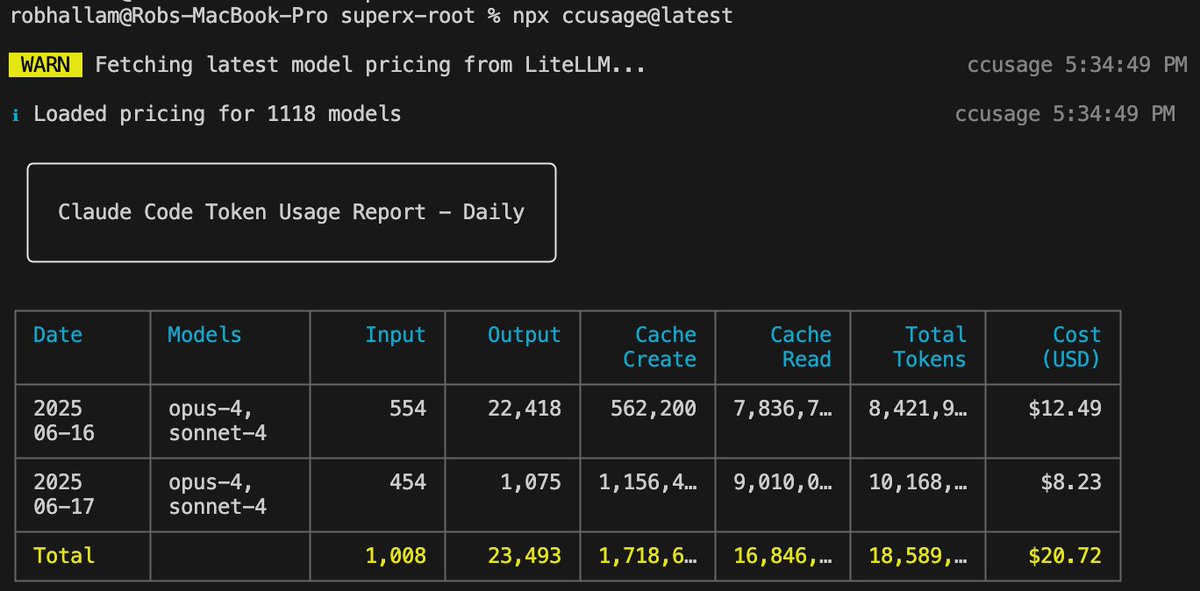Screen dimensions: 1200x591
Task: Click the models cell in the 06-17 row
Action: pyautogui.click(x=217, y=494)
